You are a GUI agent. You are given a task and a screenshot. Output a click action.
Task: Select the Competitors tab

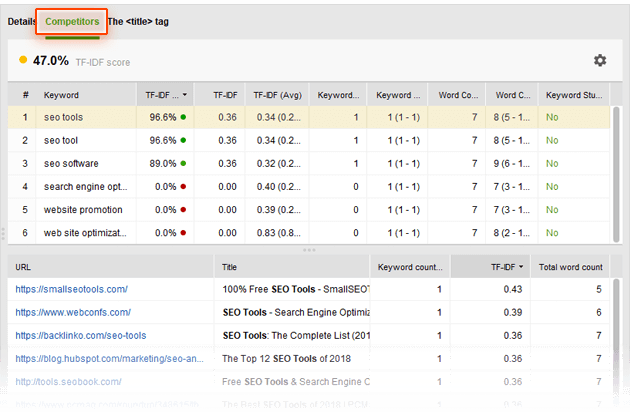(x=71, y=21)
